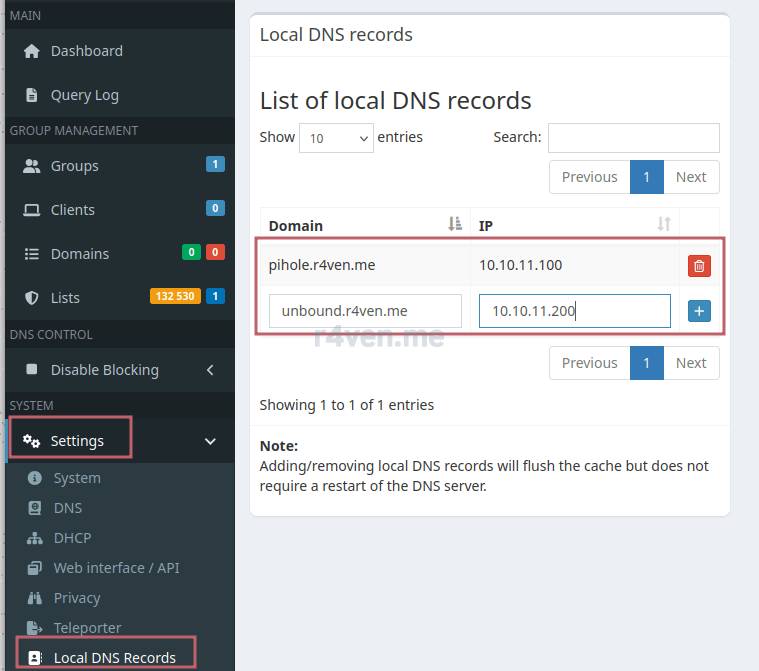Expand Disable Blocking options arrow
Screen dimensions: 759x671
click(x=210, y=370)
